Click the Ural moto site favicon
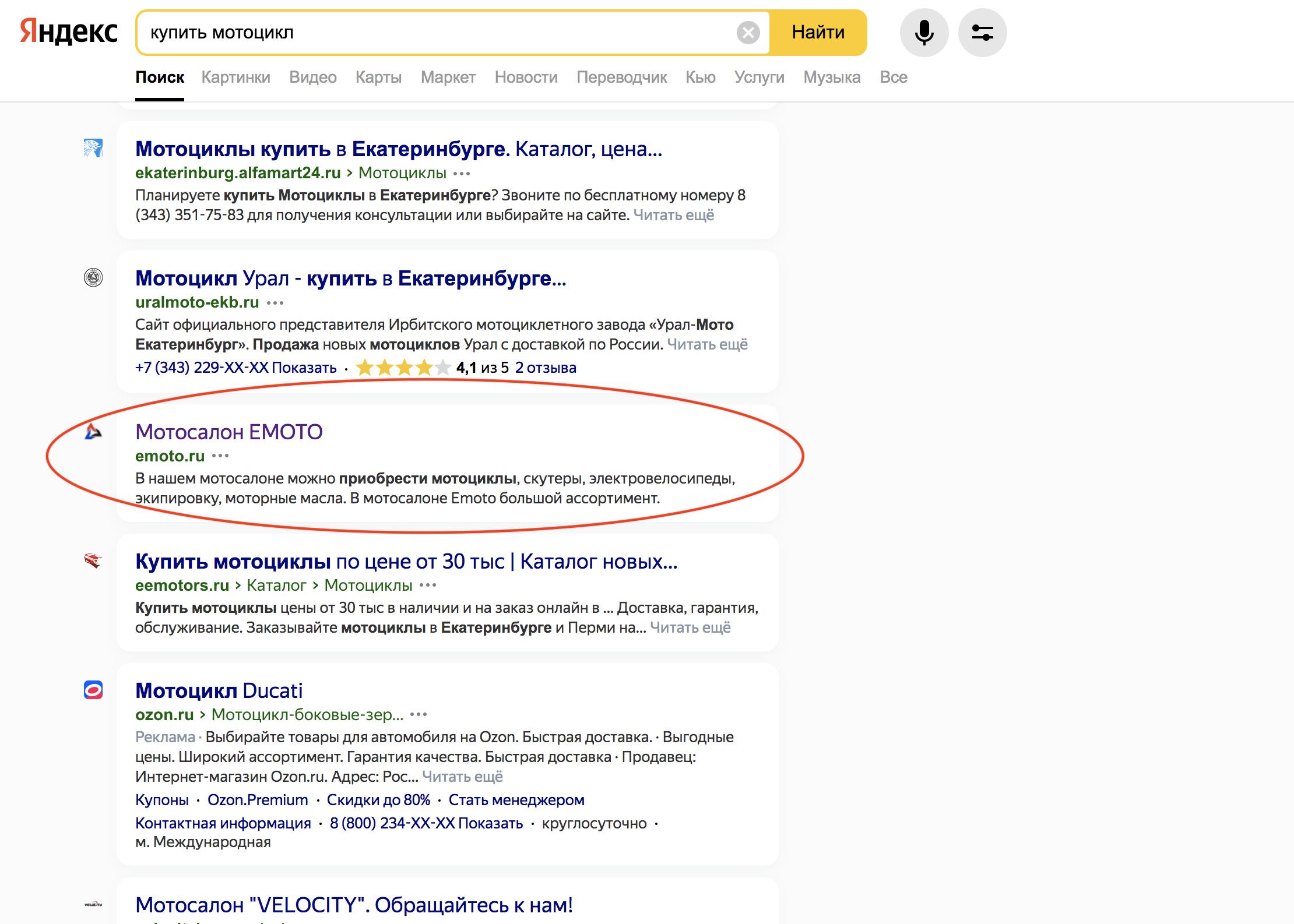The width and height of the screenshot is (1294, 924). (93, 277)
